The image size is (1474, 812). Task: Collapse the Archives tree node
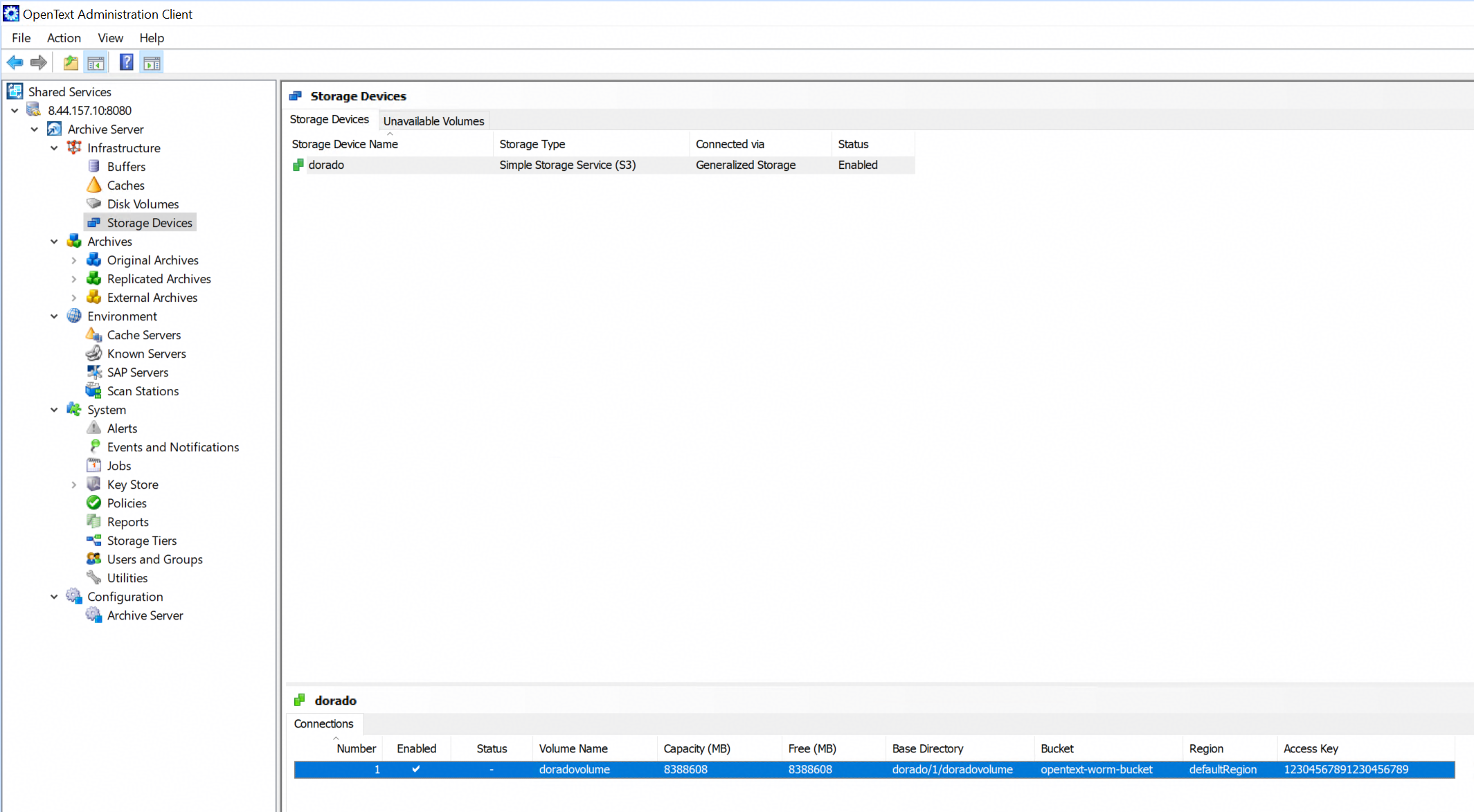coord(54,241)
